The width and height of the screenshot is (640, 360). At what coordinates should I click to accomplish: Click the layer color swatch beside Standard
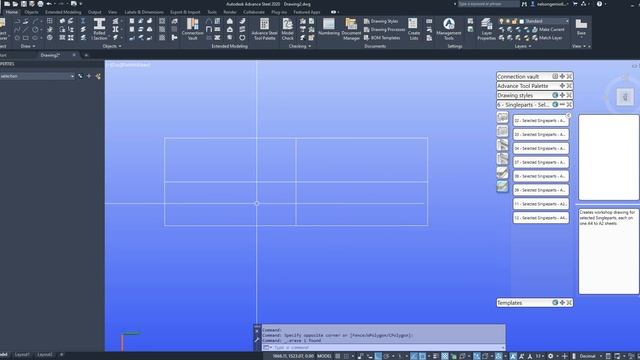coord(521,21)
